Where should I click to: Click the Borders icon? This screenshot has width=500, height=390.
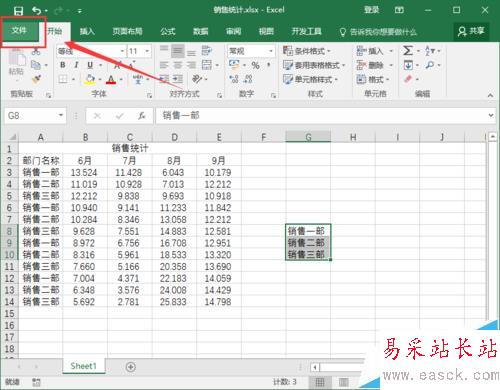pyautogui.click(x=63, y=79)
